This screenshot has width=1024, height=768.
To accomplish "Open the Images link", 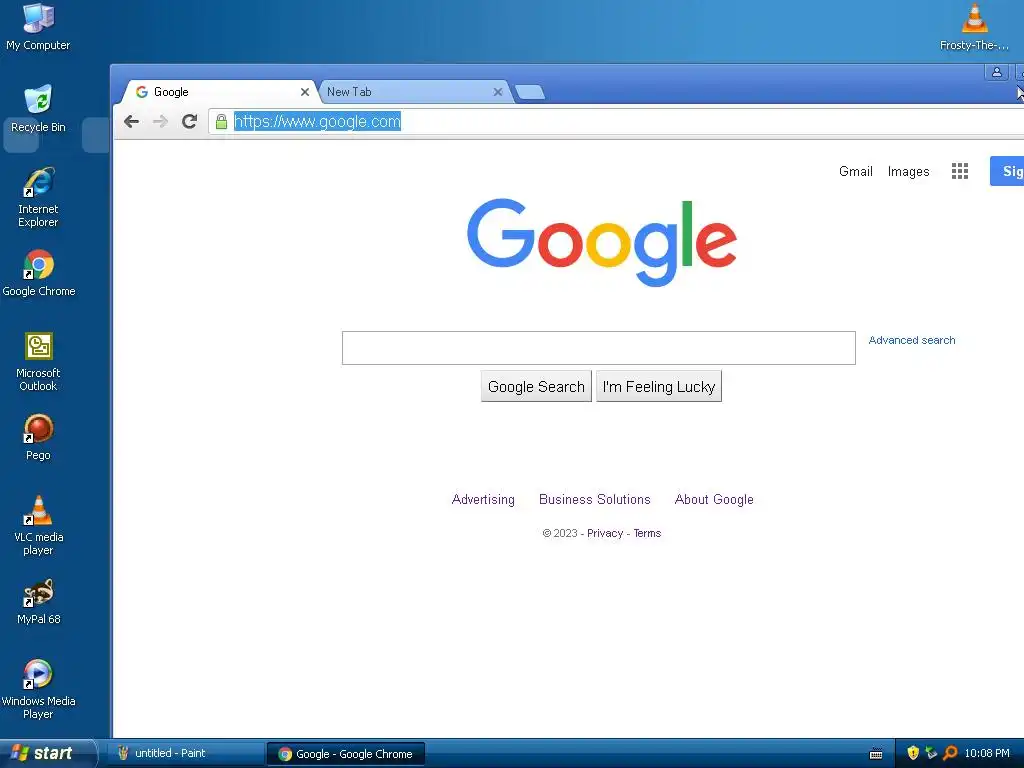I will point(908,172).
